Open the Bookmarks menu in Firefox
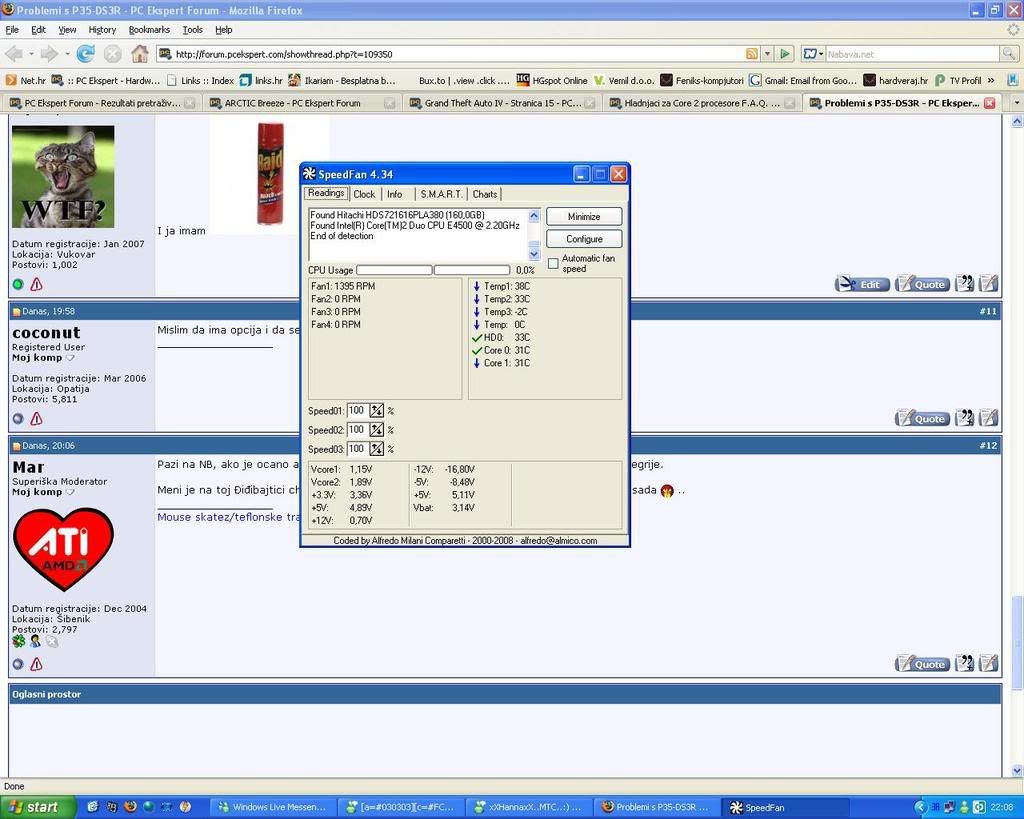This screenshot has height=819, width=1024. tap(149, 29)
